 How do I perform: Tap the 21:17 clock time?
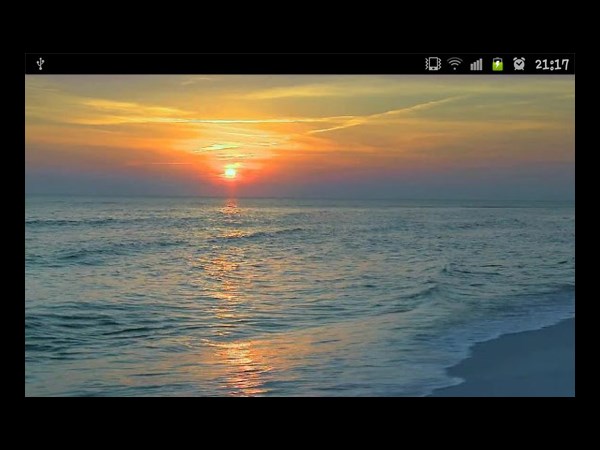pos(552,64)
